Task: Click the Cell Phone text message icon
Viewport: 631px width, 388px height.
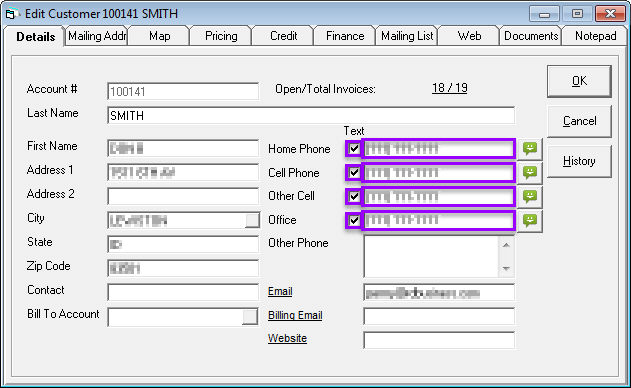Action: pos(530,173)
